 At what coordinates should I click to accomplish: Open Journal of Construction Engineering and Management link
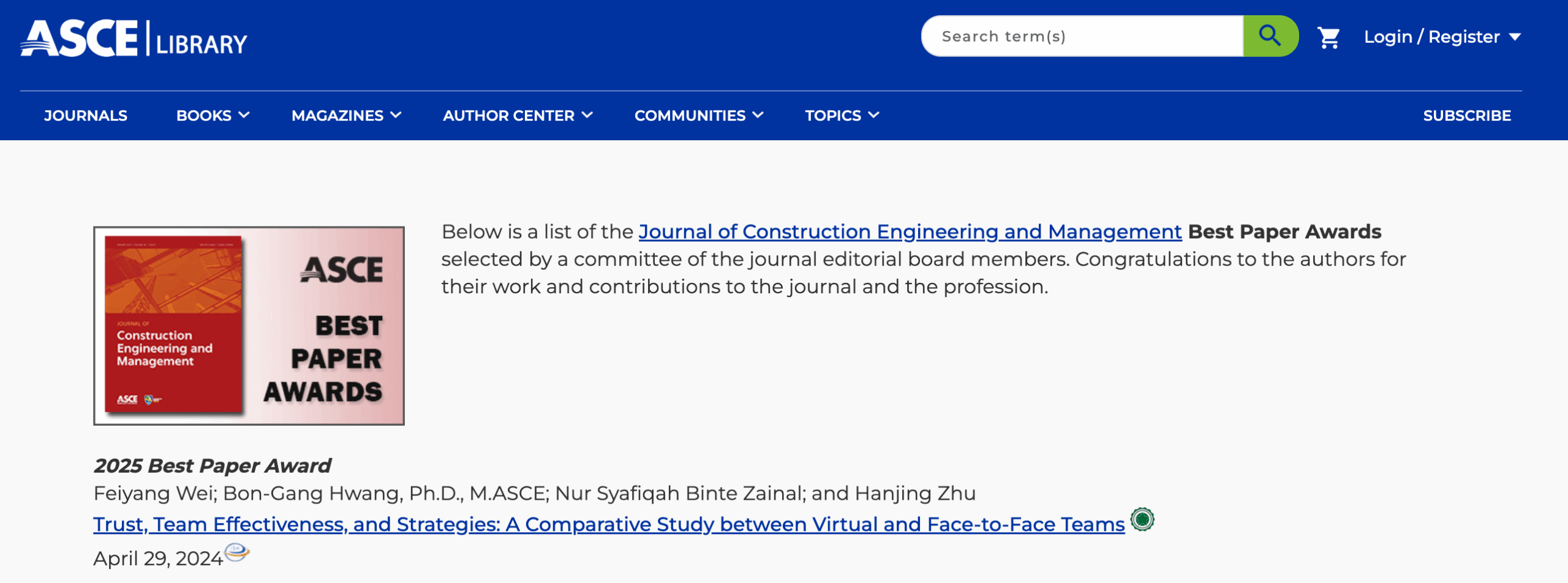910,231
